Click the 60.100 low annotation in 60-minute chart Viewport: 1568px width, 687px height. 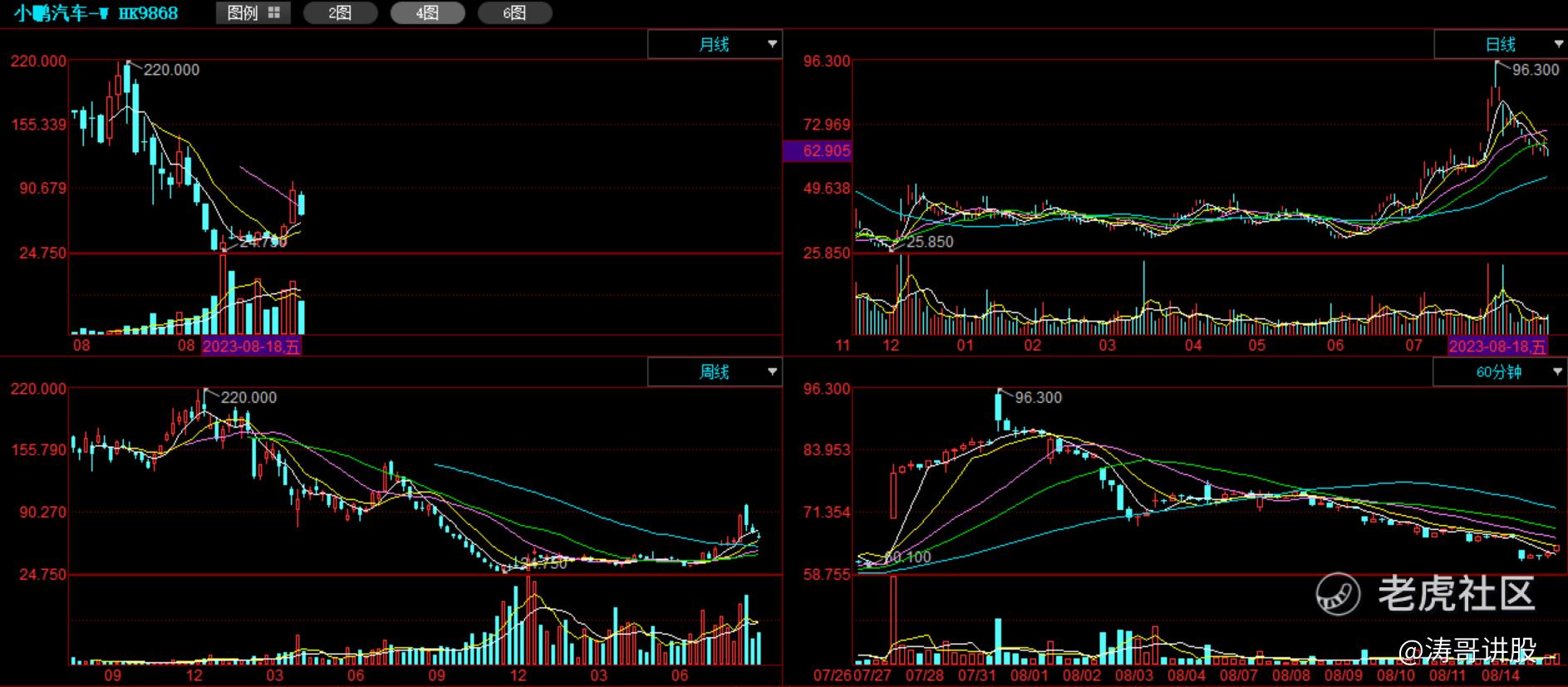[907, 557]
